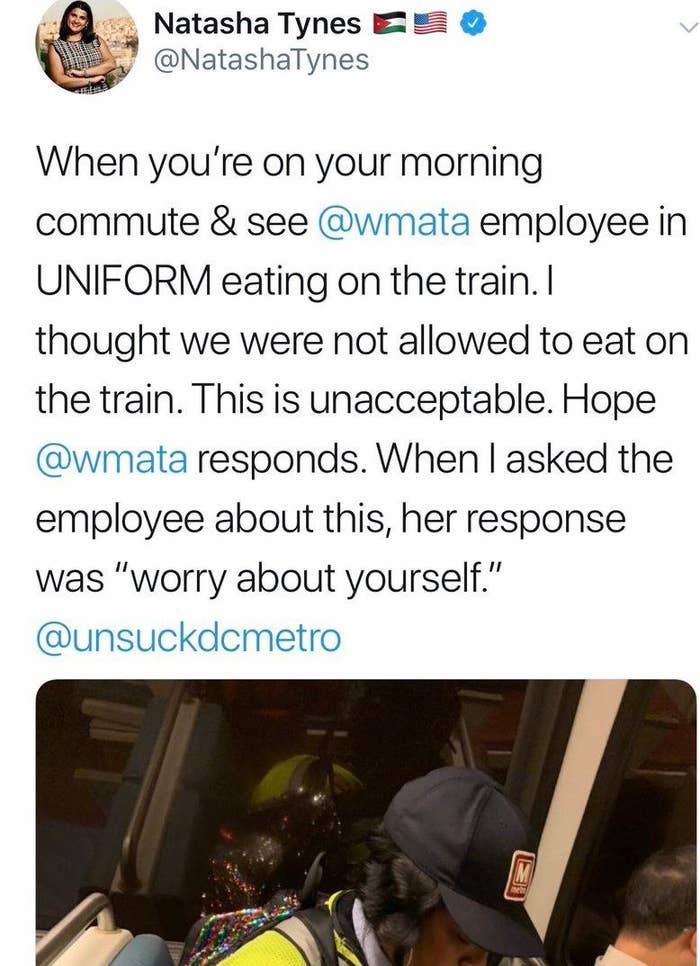Click the United States flag emoji

(429, 23)
